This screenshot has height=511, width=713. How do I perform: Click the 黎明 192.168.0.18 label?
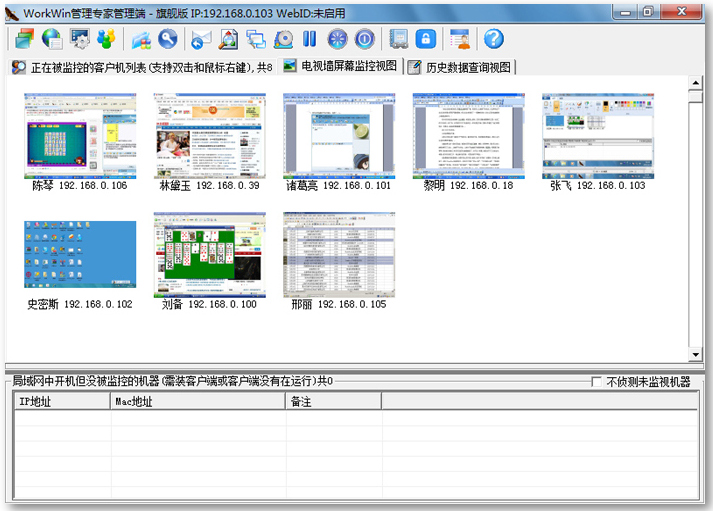468,185
